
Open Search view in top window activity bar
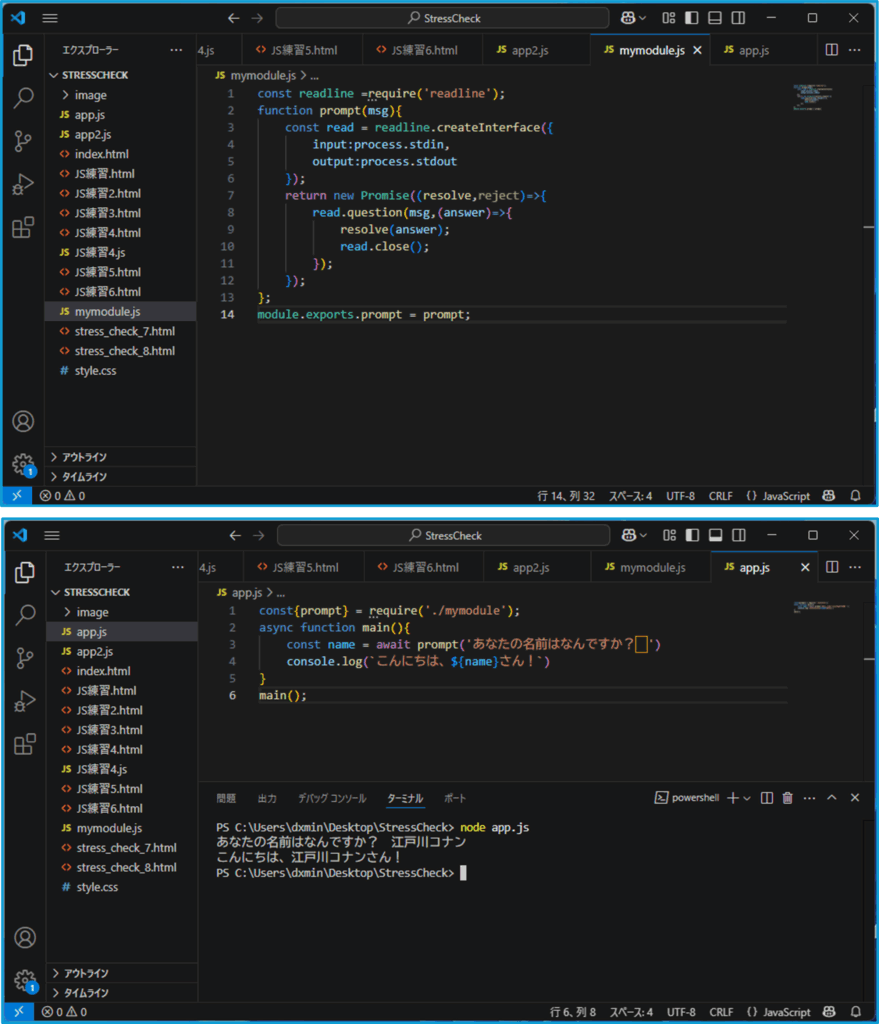point(23,98)
